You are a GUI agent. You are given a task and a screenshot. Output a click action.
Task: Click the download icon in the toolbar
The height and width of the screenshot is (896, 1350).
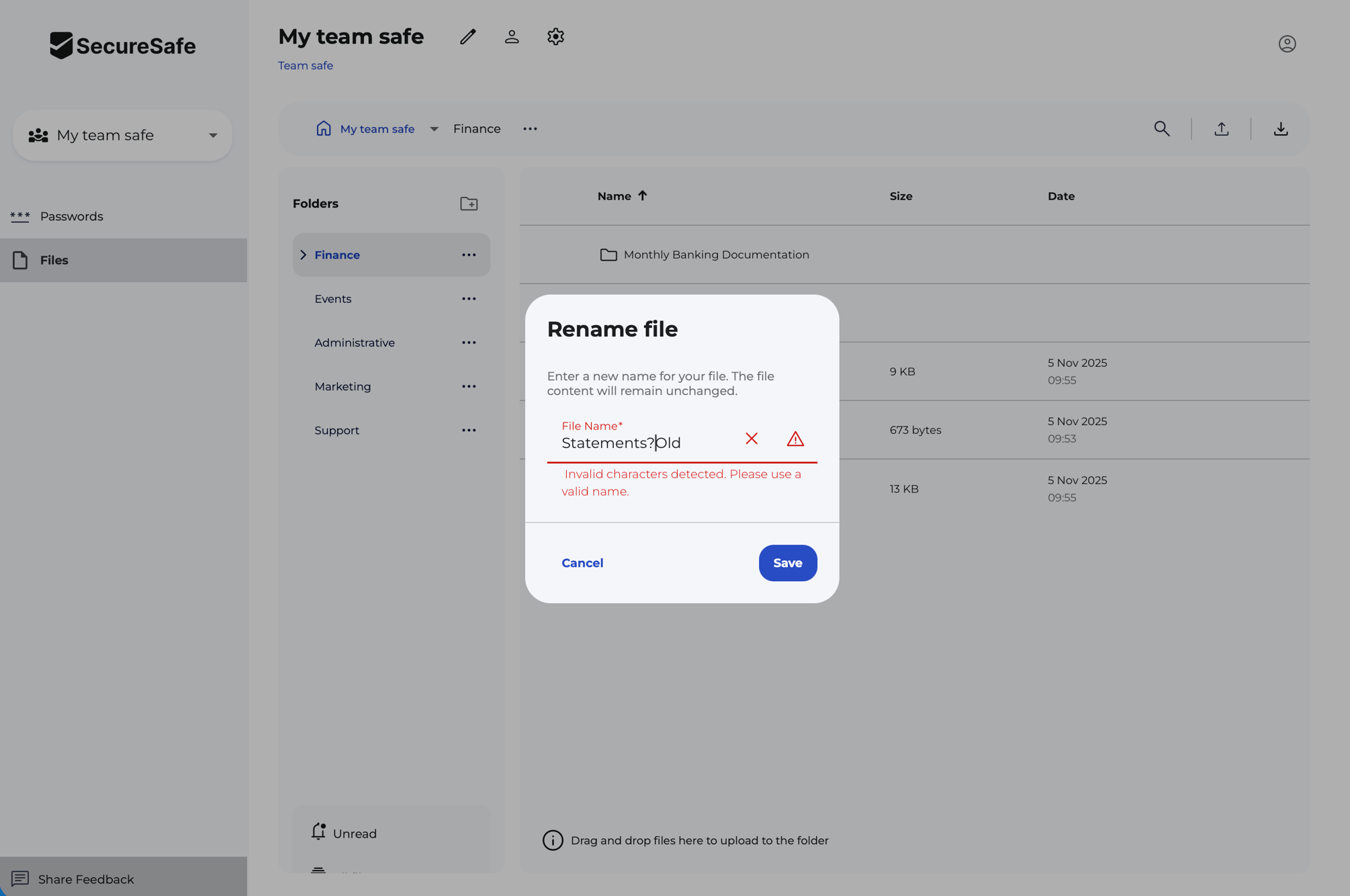pyautogui.click(x=1280, y=129)
